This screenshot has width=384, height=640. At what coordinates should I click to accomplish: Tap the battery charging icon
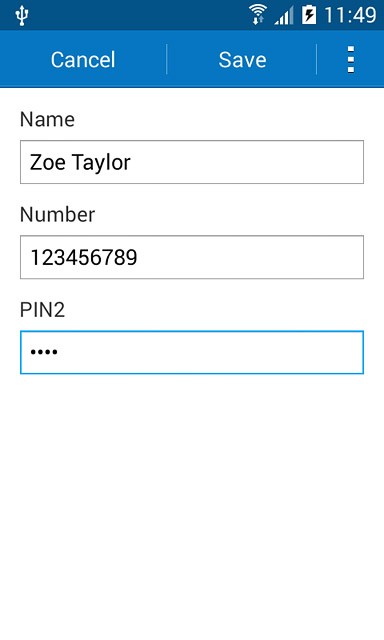point(309,16)
